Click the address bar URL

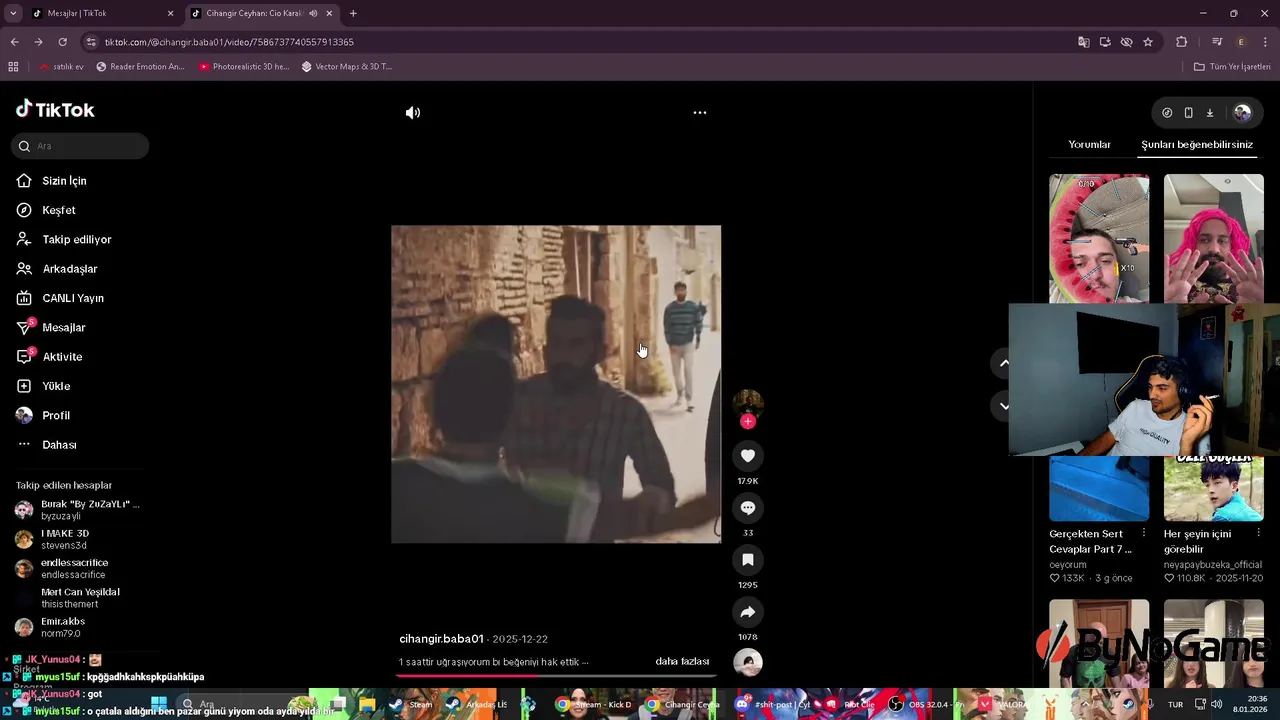tap(229, 42)
